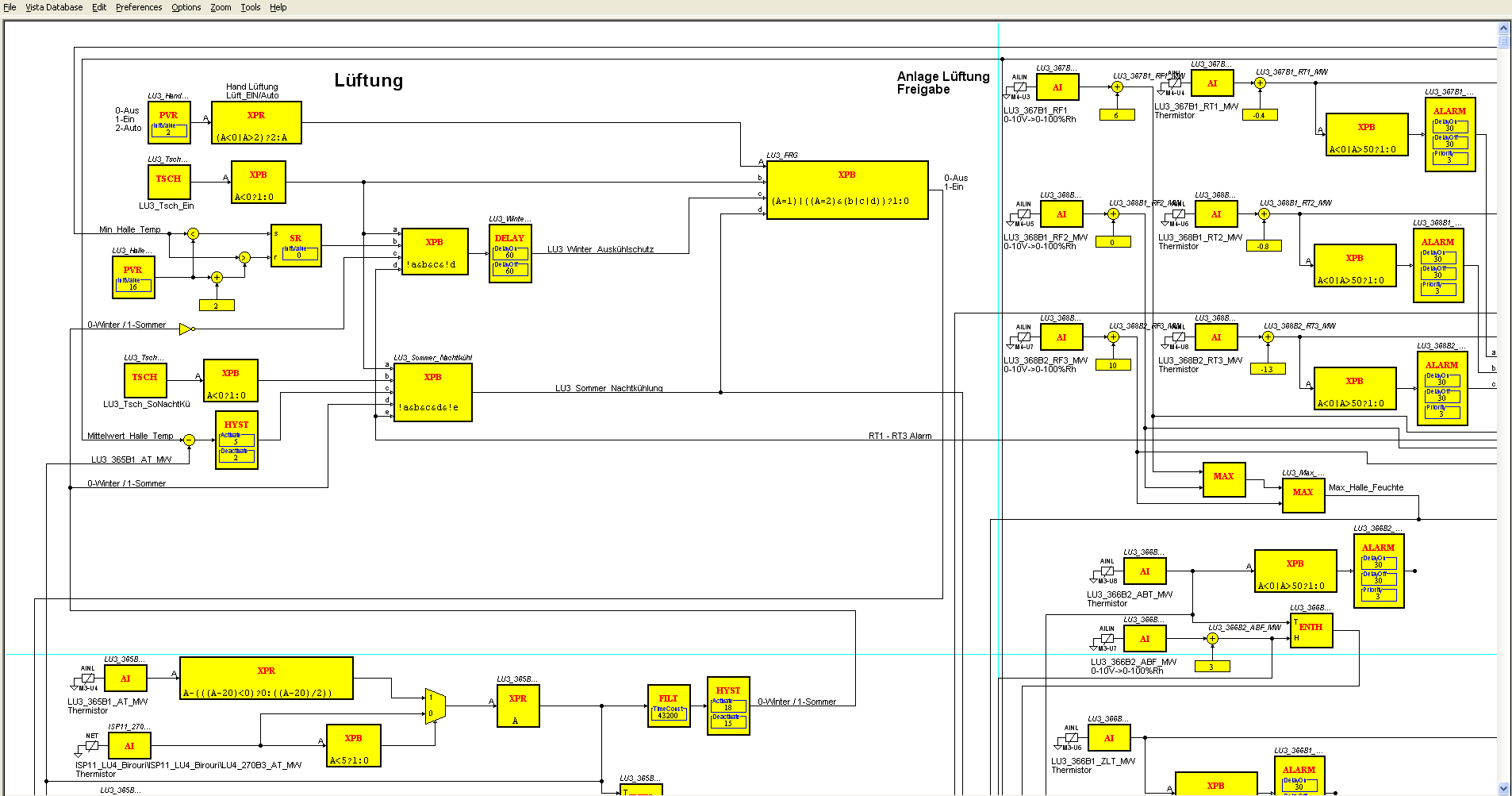This screenshot has width=1512, height=796.
Task: Click the TimeConst 43200 field in FILT block
Action: [668, 713]
